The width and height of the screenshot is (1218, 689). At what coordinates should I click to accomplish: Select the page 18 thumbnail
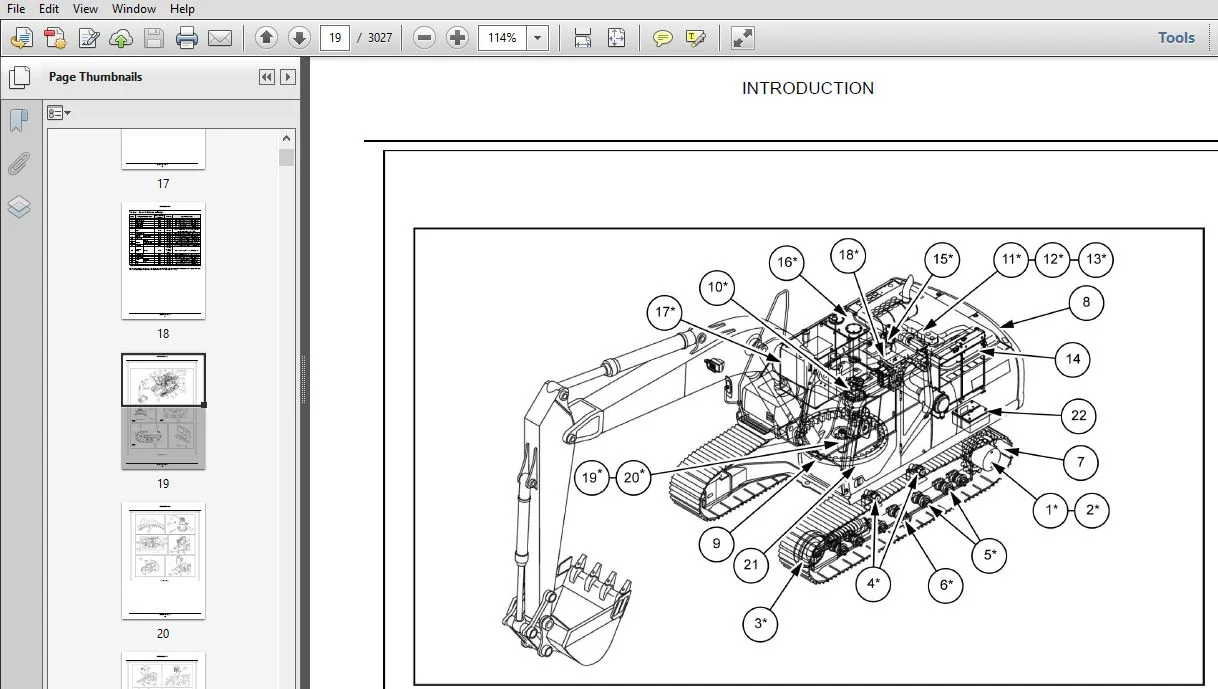(x=163, y=261)
